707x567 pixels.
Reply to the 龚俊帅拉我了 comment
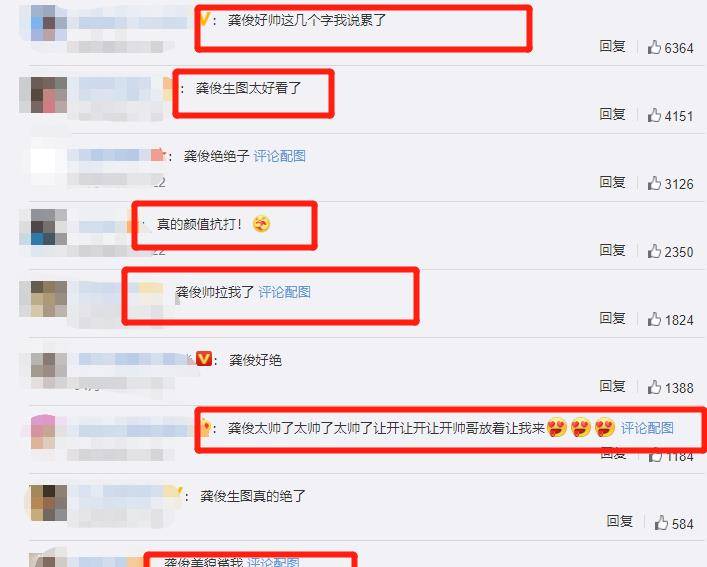click(x=612, y=318)
